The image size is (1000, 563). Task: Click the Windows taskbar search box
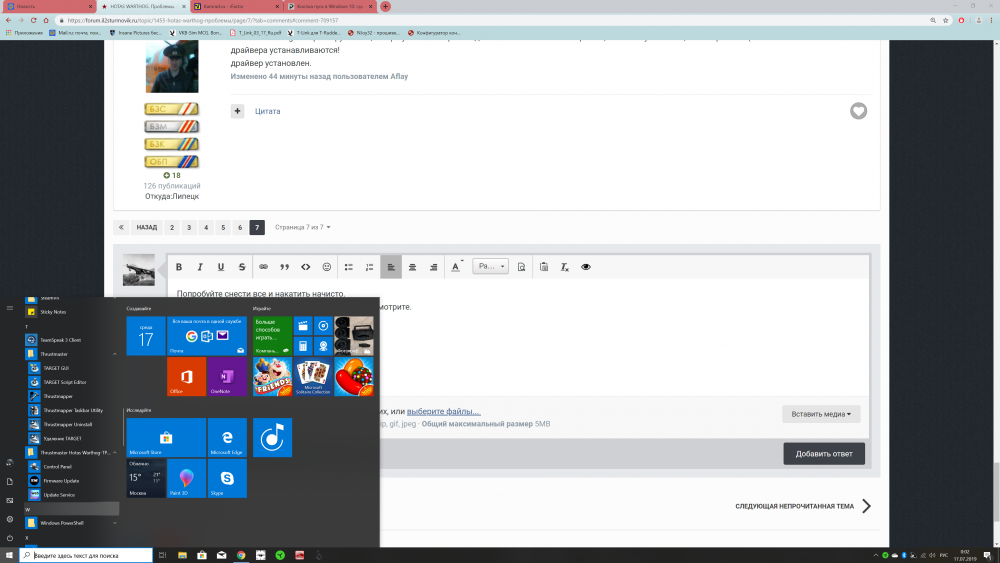click(x=86, y=555)
